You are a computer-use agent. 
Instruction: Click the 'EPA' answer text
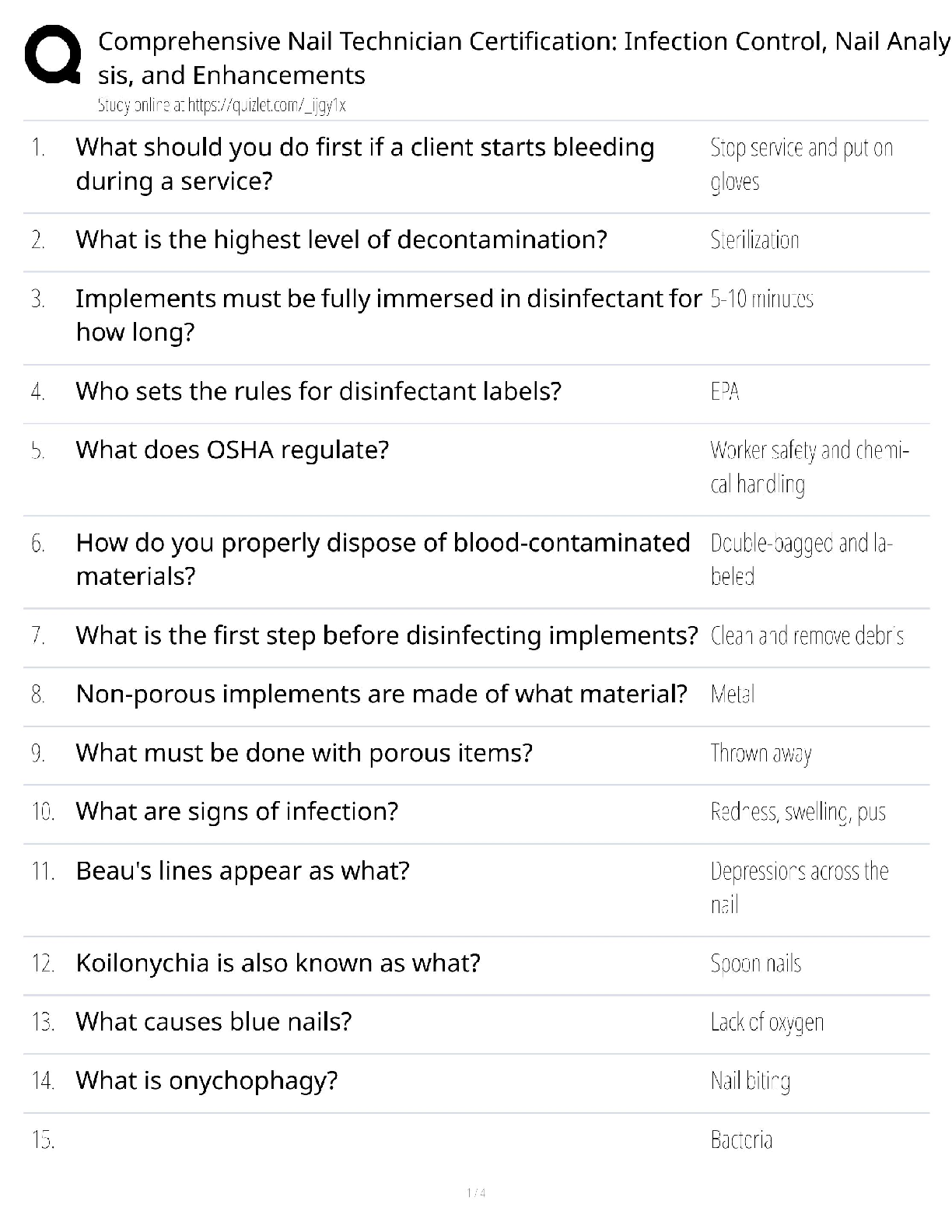pyautogui.click(x=724, y=391)
